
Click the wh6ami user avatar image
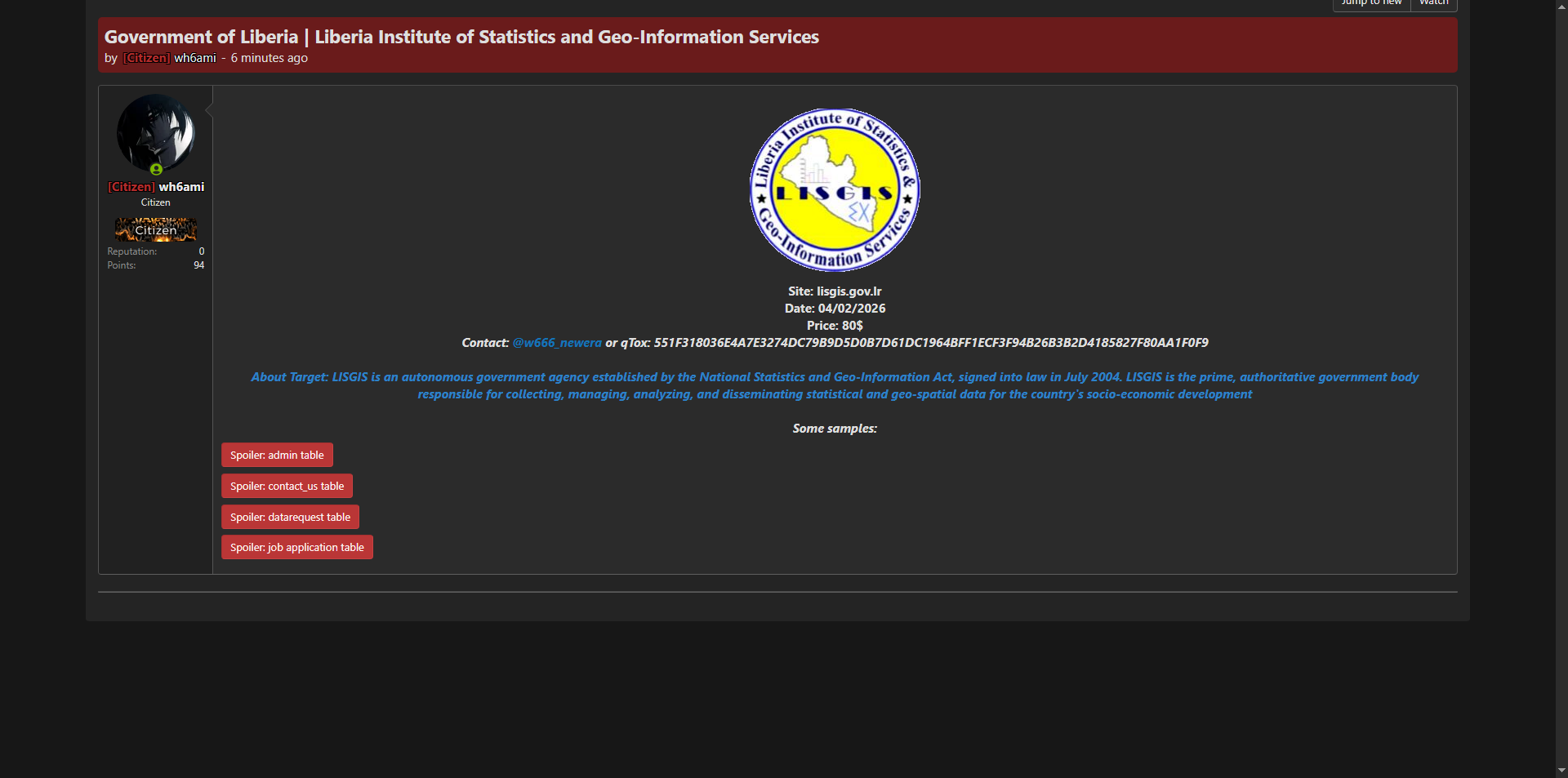(x=155, y=132)
